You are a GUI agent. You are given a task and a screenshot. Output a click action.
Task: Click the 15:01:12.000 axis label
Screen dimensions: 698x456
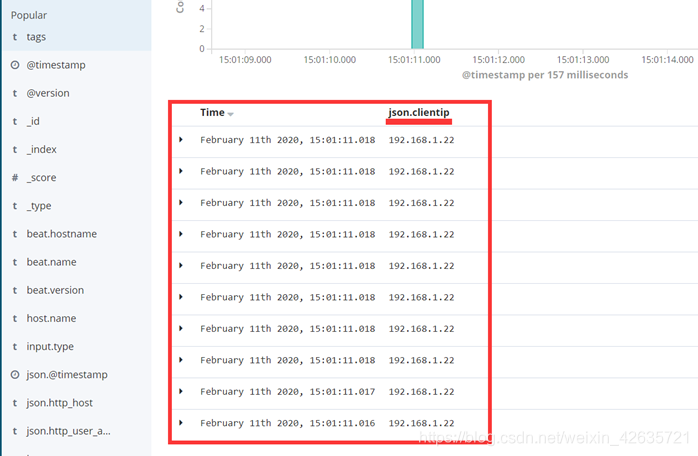click(x=499, y=60)
